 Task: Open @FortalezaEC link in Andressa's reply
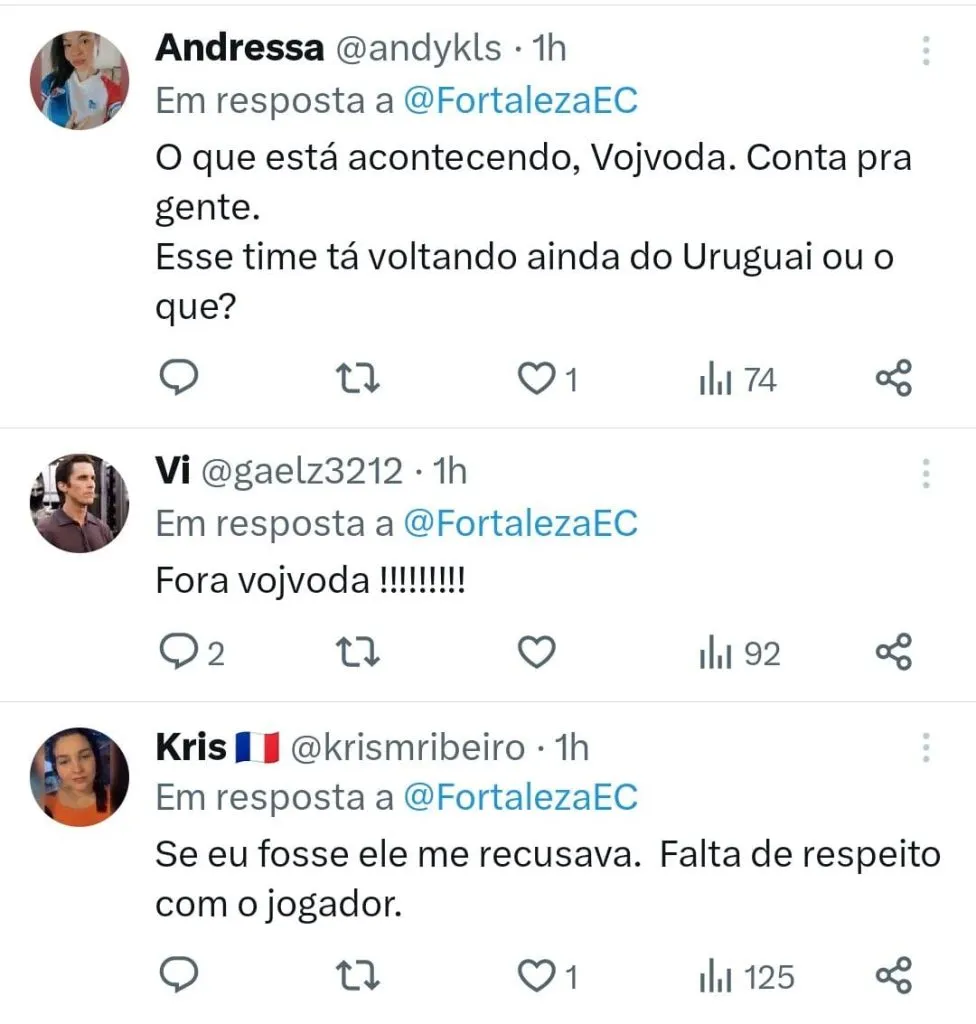(520, 101)
